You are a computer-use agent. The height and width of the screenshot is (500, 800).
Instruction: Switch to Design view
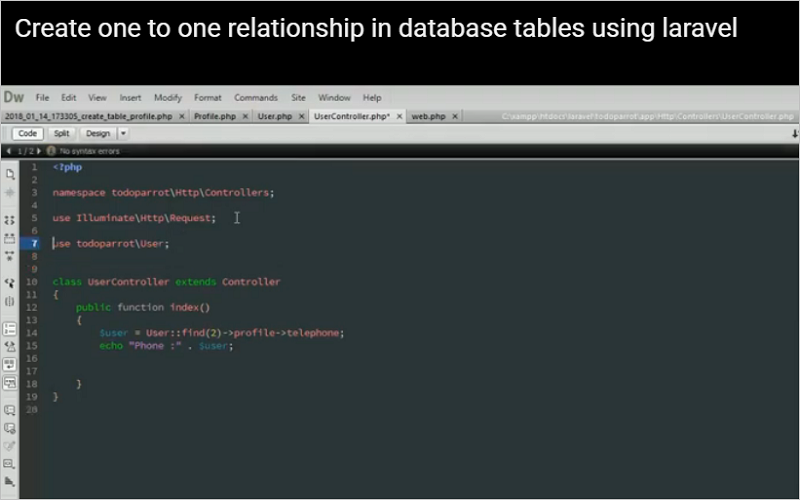tap(97, 133)
